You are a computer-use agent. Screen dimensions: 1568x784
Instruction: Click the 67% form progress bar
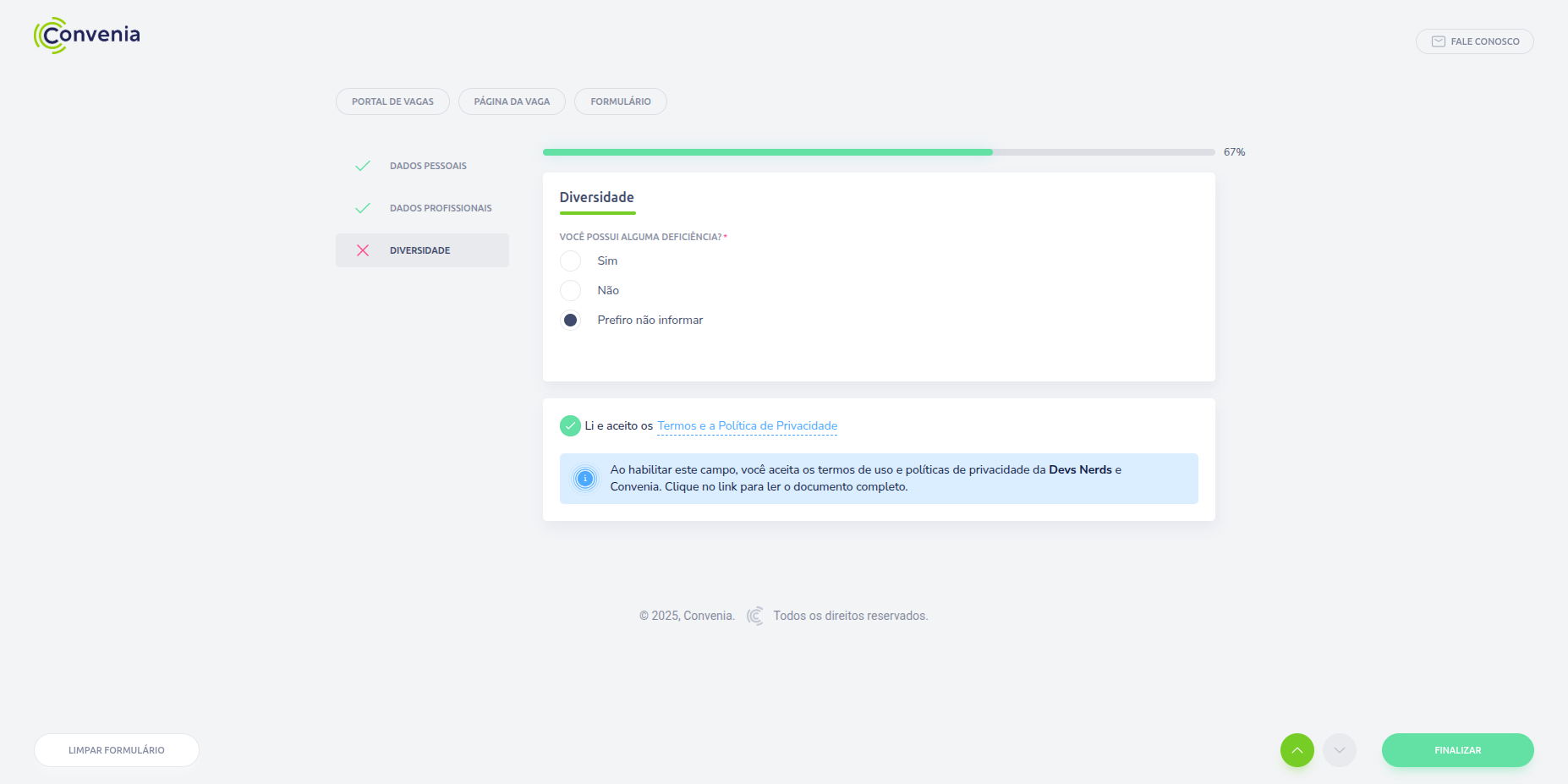(x=878, y=152)
